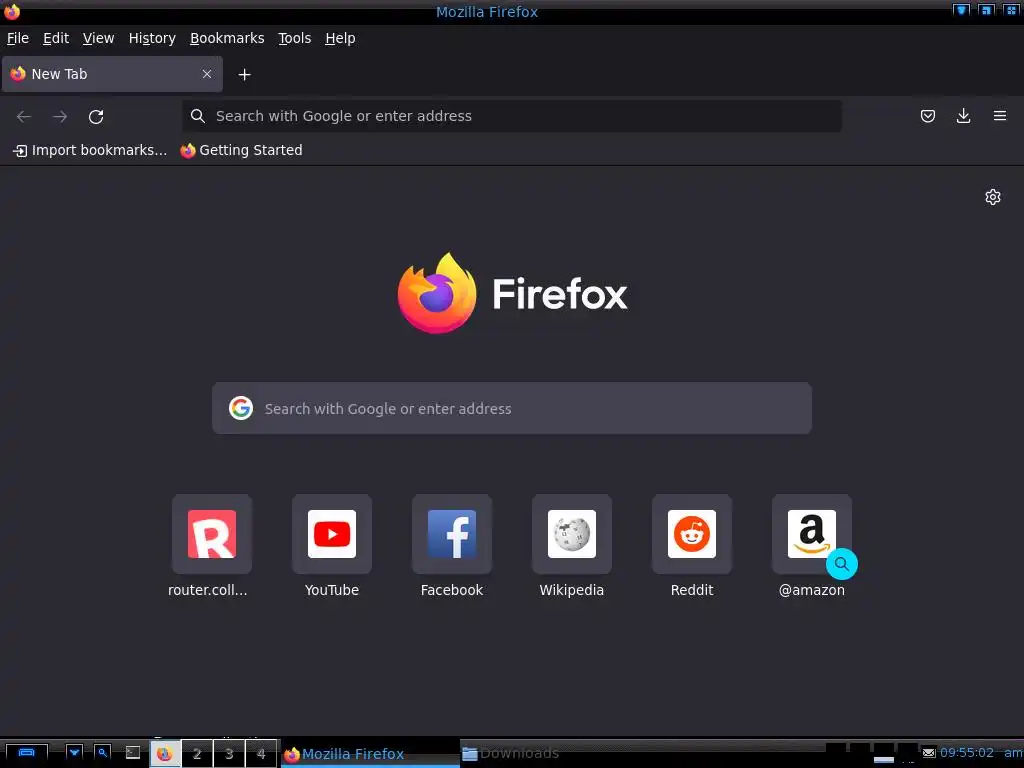Viewport: 1024px width, 768px height.
Task: Open the taskbar main menu button
Action: click(26, 753)
